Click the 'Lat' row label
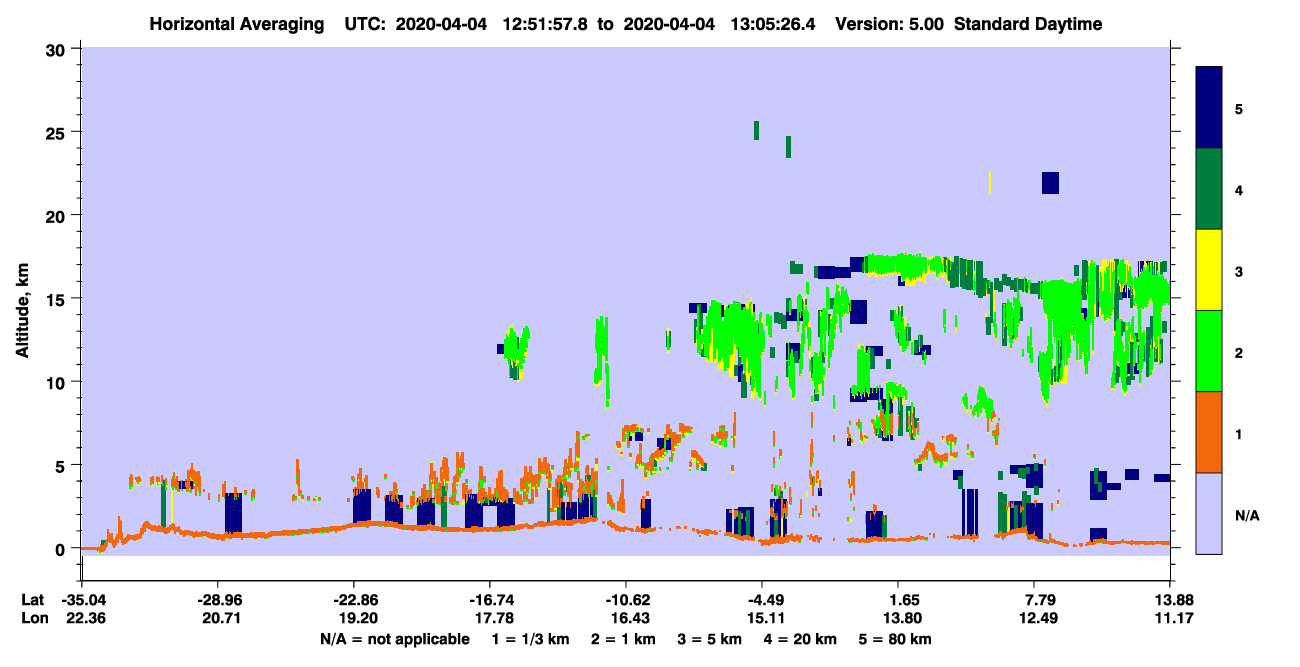 (32, 600)
